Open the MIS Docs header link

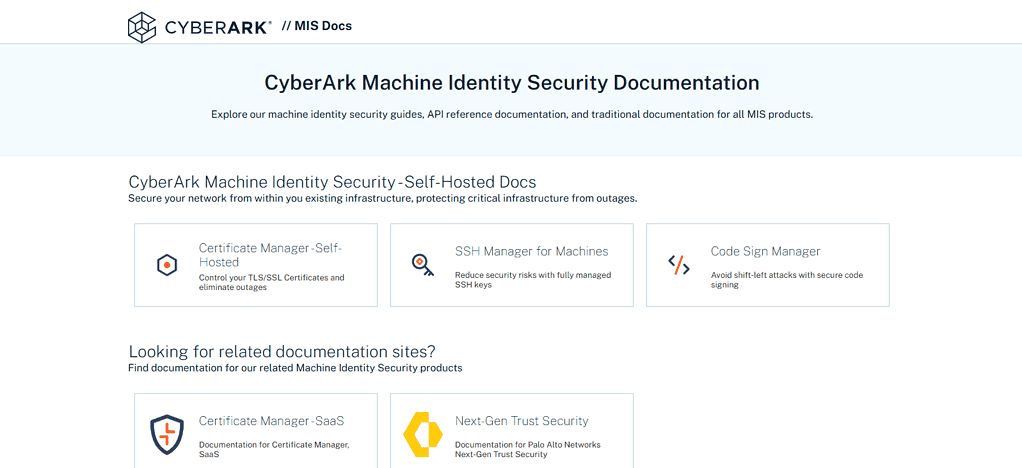317,26
